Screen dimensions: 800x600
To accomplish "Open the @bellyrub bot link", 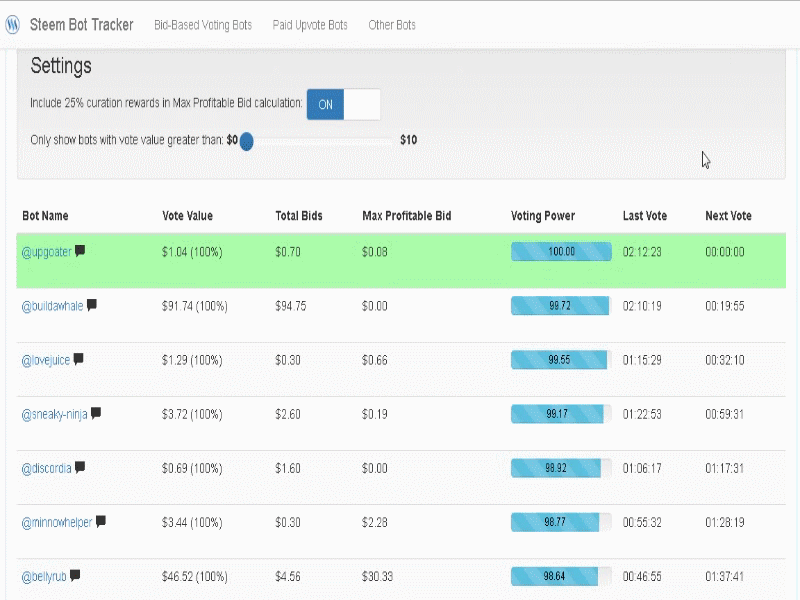I will coord(44,577).
